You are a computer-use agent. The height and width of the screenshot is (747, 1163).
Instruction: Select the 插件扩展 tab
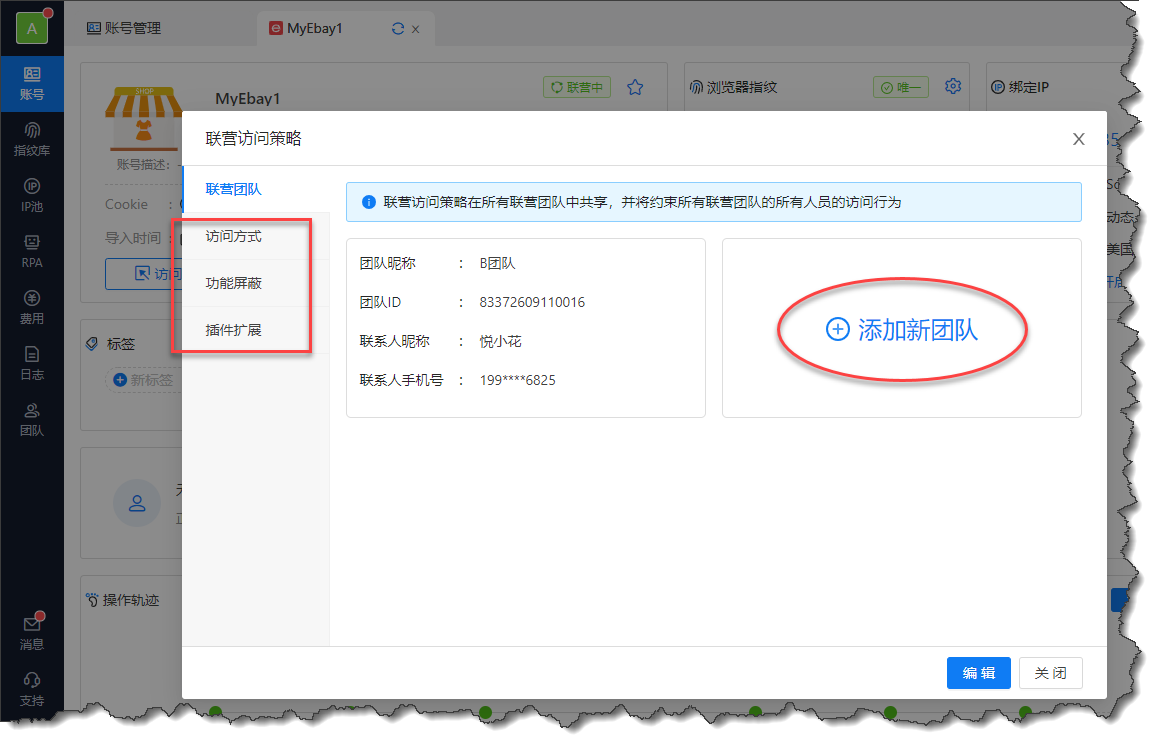pos(233,329)
